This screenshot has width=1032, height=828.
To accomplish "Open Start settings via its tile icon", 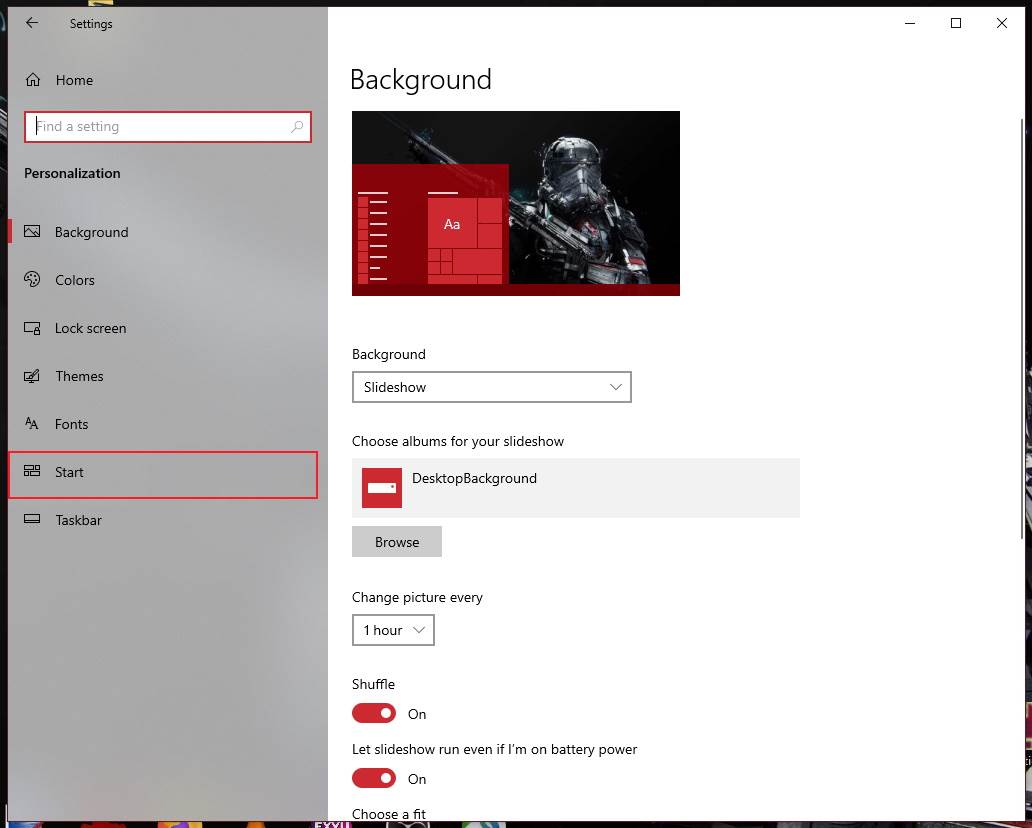I will tap(33, 472).
